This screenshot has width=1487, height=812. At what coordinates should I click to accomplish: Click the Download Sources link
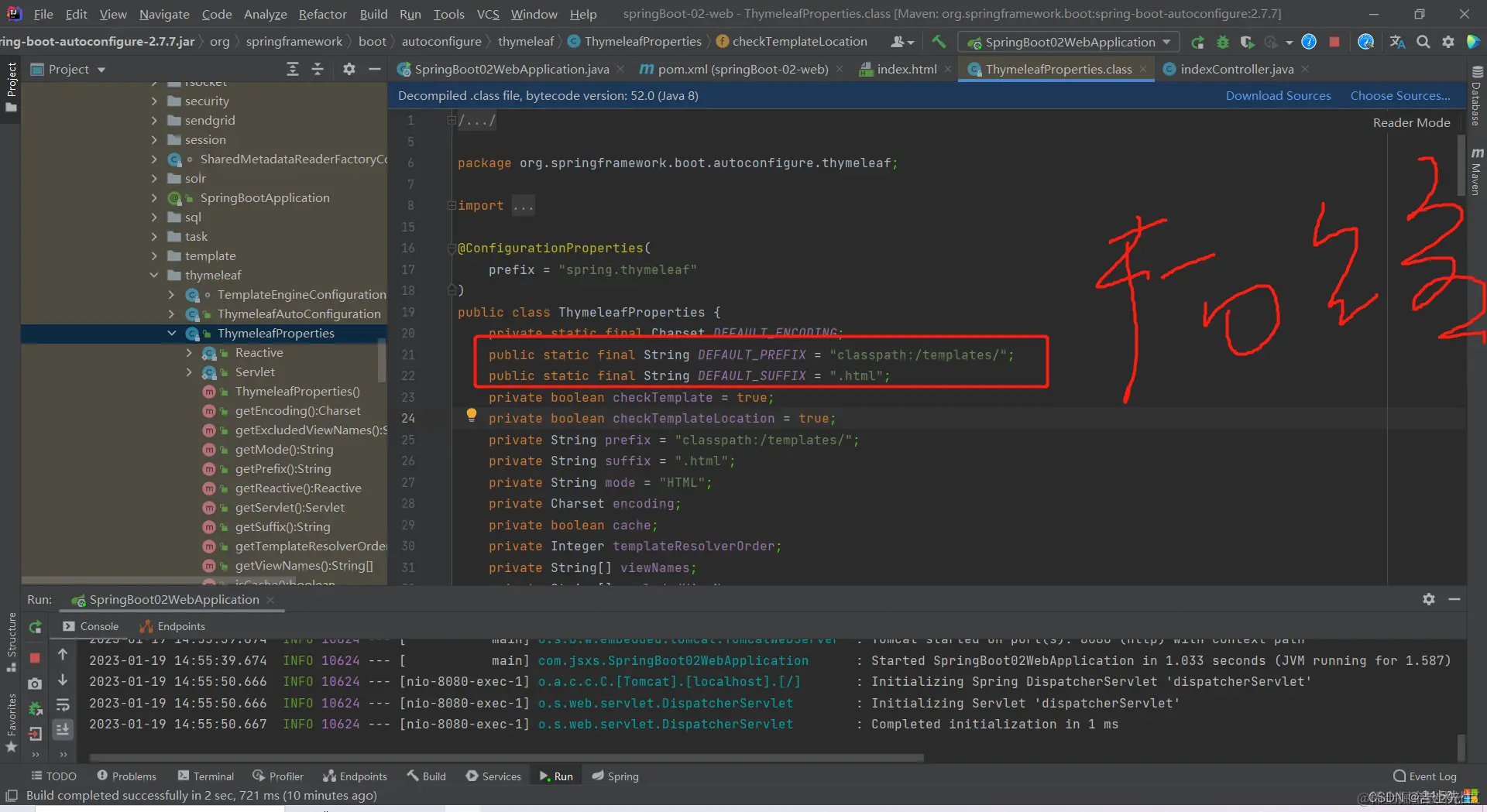(x=1278, y=95)
